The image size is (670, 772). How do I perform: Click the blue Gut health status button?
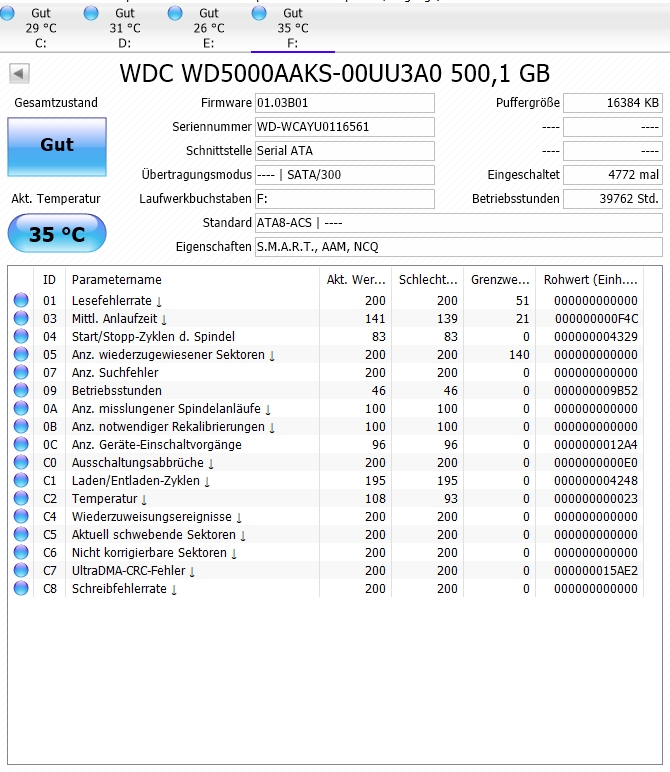tap(57, 147)
